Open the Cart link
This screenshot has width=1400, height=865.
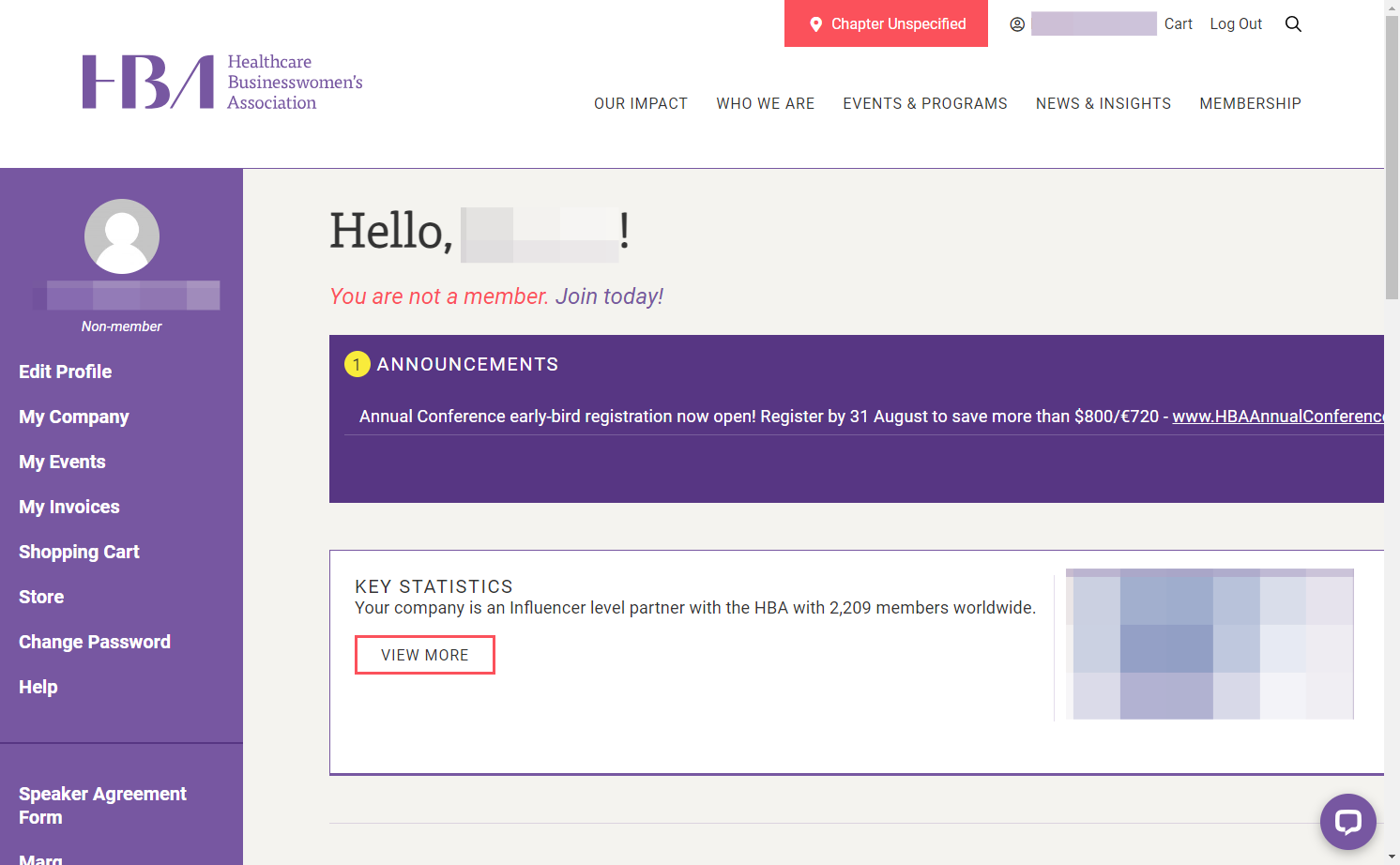[1179, 24]
